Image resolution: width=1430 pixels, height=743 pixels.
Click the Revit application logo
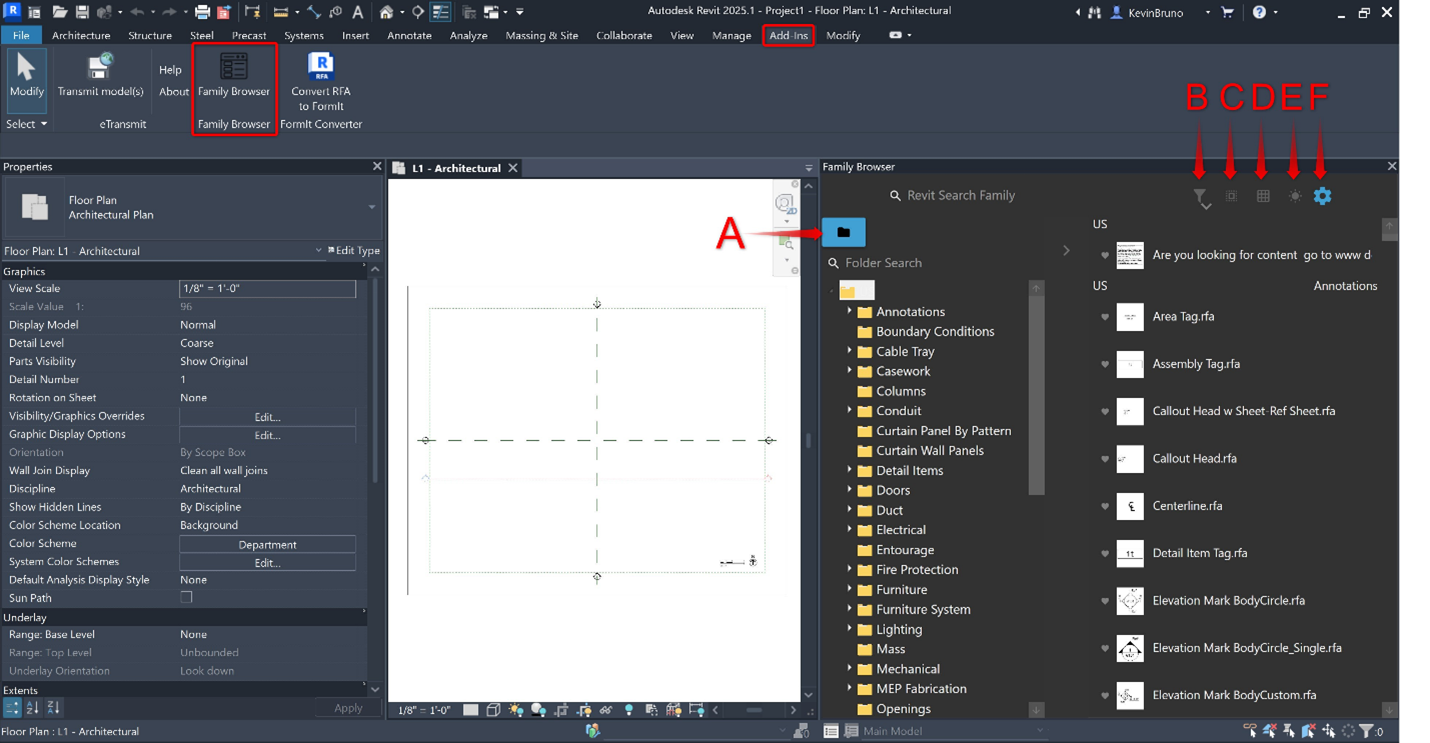point(12,12)
